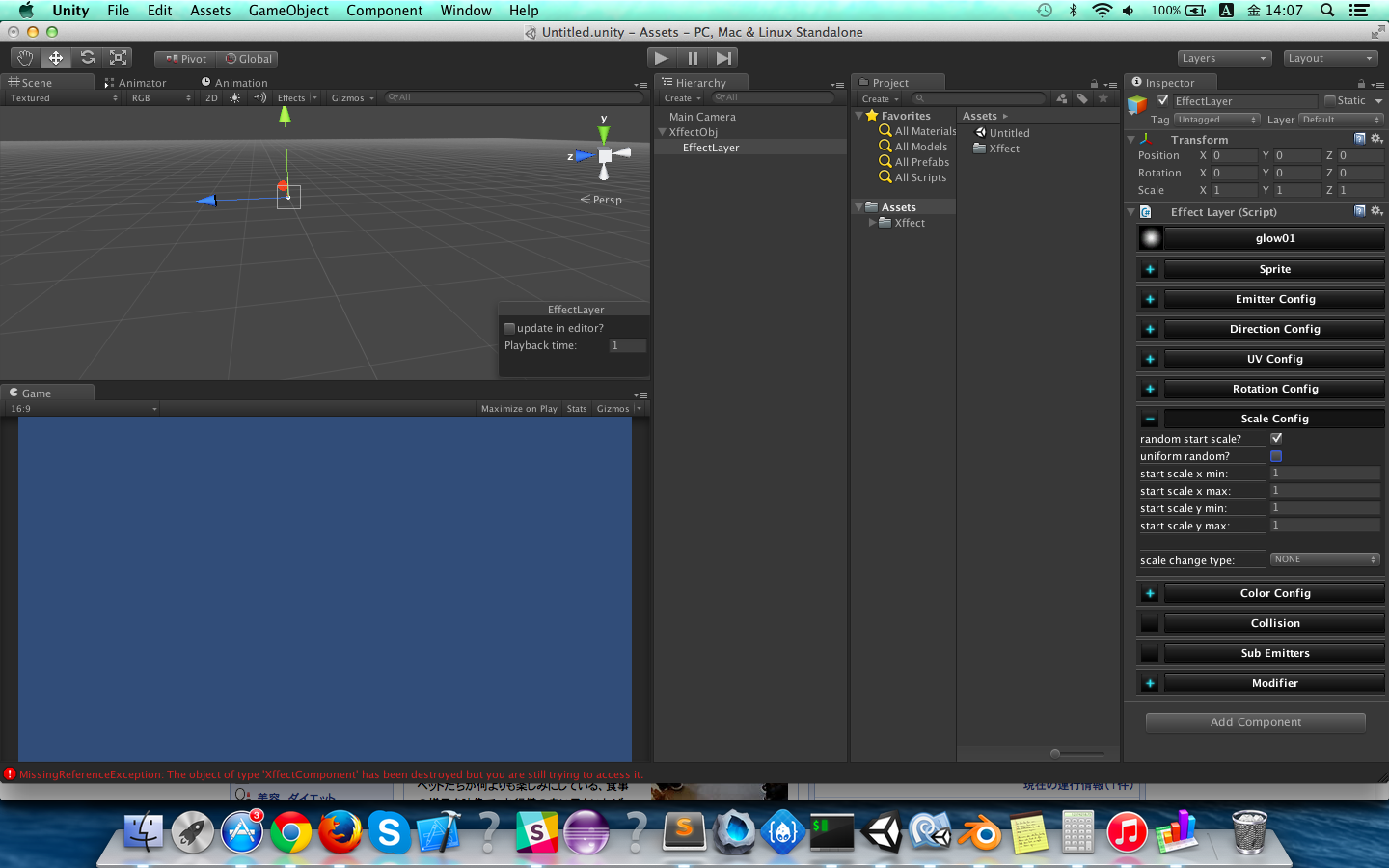This screenshot has height=868, width=1389.
Task: Click the Spotlight search icon in menu bar
Action: tap(1327, 11)
